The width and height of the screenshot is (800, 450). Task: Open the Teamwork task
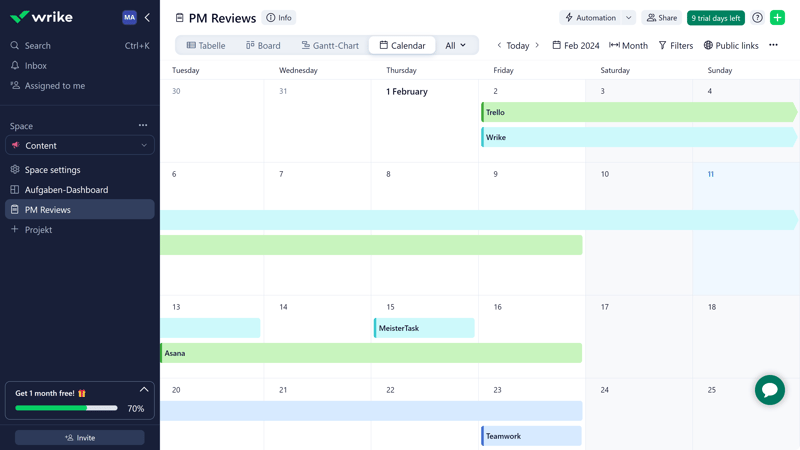click(531, 436)
